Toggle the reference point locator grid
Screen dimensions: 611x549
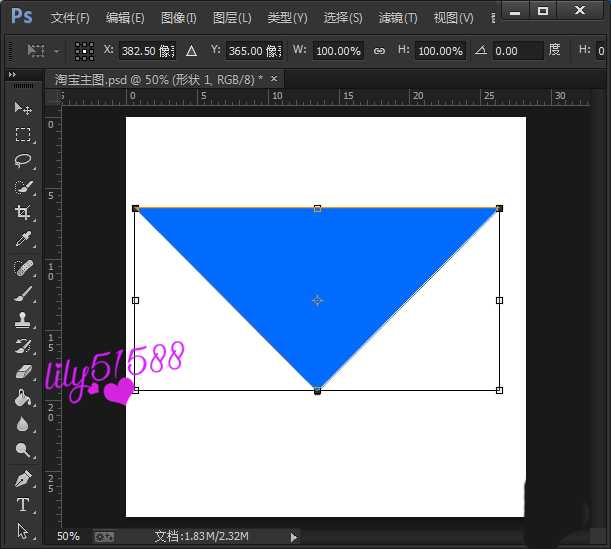click(85, 50)
